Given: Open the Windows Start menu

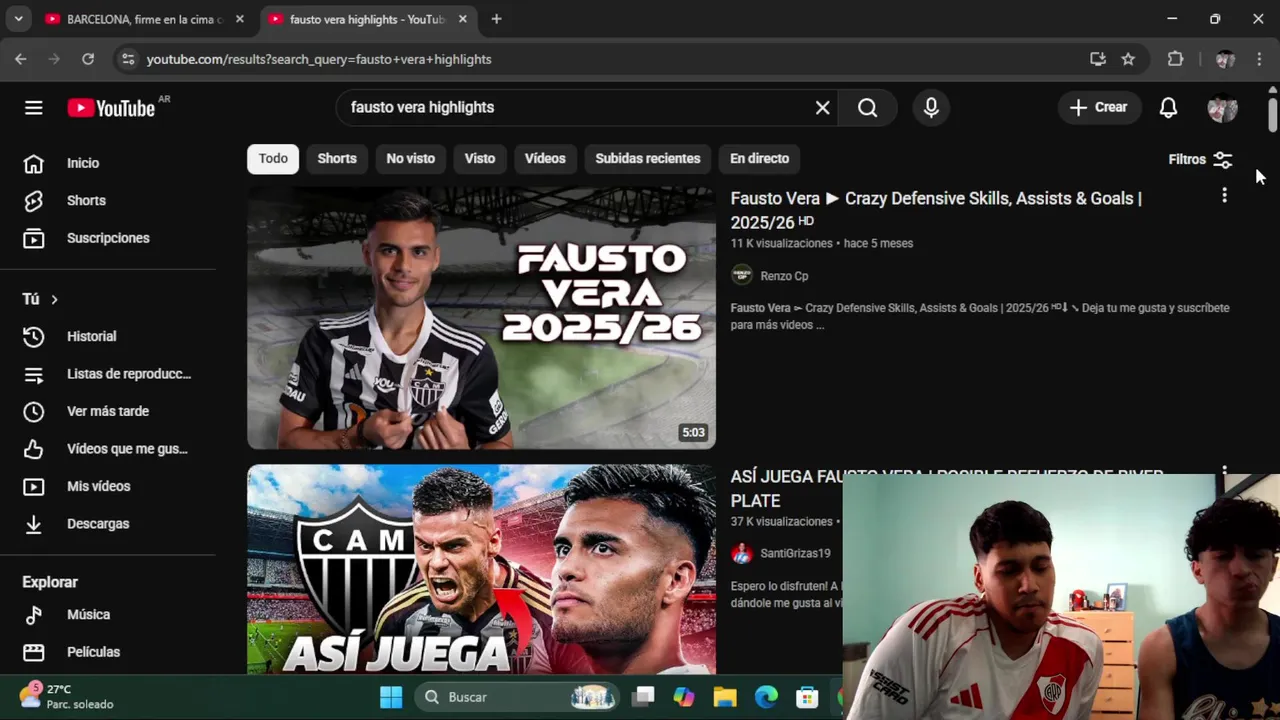Looking at the screenshot, I should tap(391, 697).
